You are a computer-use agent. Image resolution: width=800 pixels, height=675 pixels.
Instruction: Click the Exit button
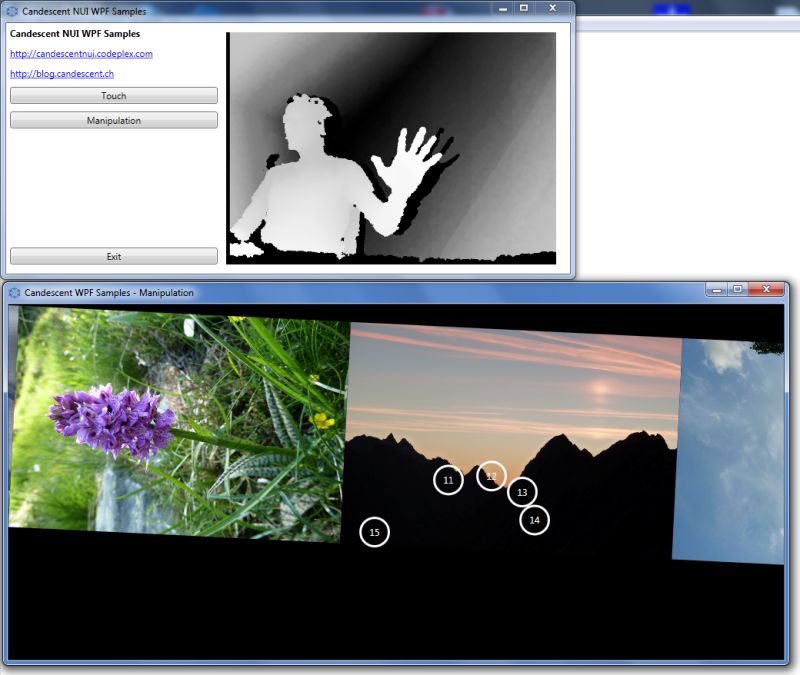(113, 256)
